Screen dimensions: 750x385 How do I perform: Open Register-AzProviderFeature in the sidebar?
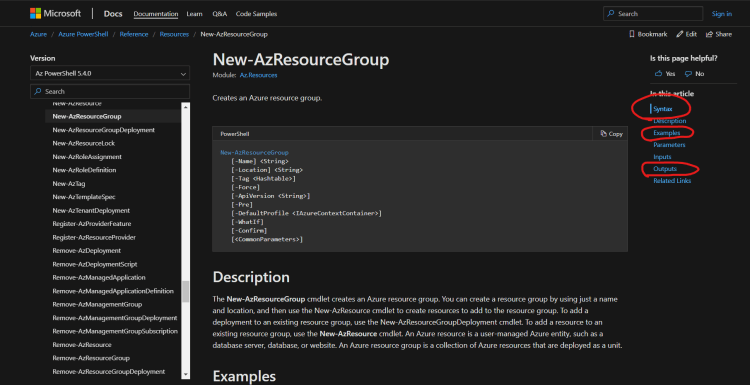[x=92, y=224]
